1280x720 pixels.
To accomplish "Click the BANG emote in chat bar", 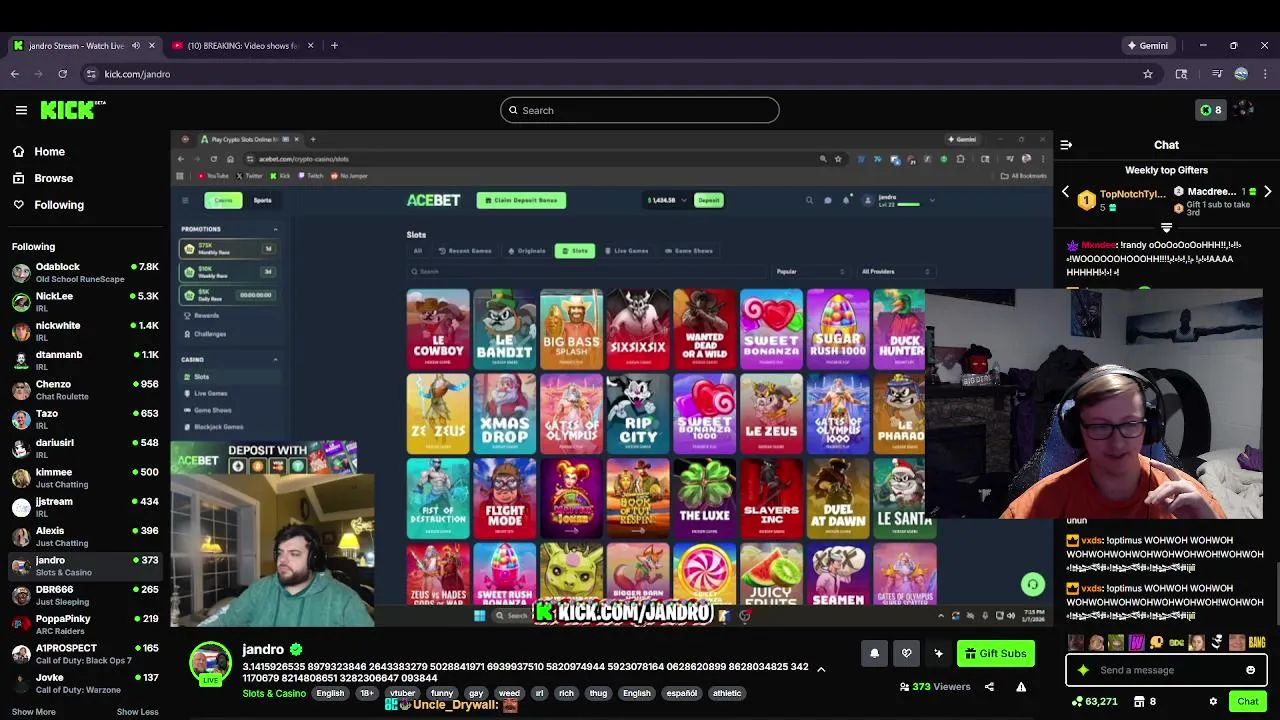I will (x=1257, y=642).
